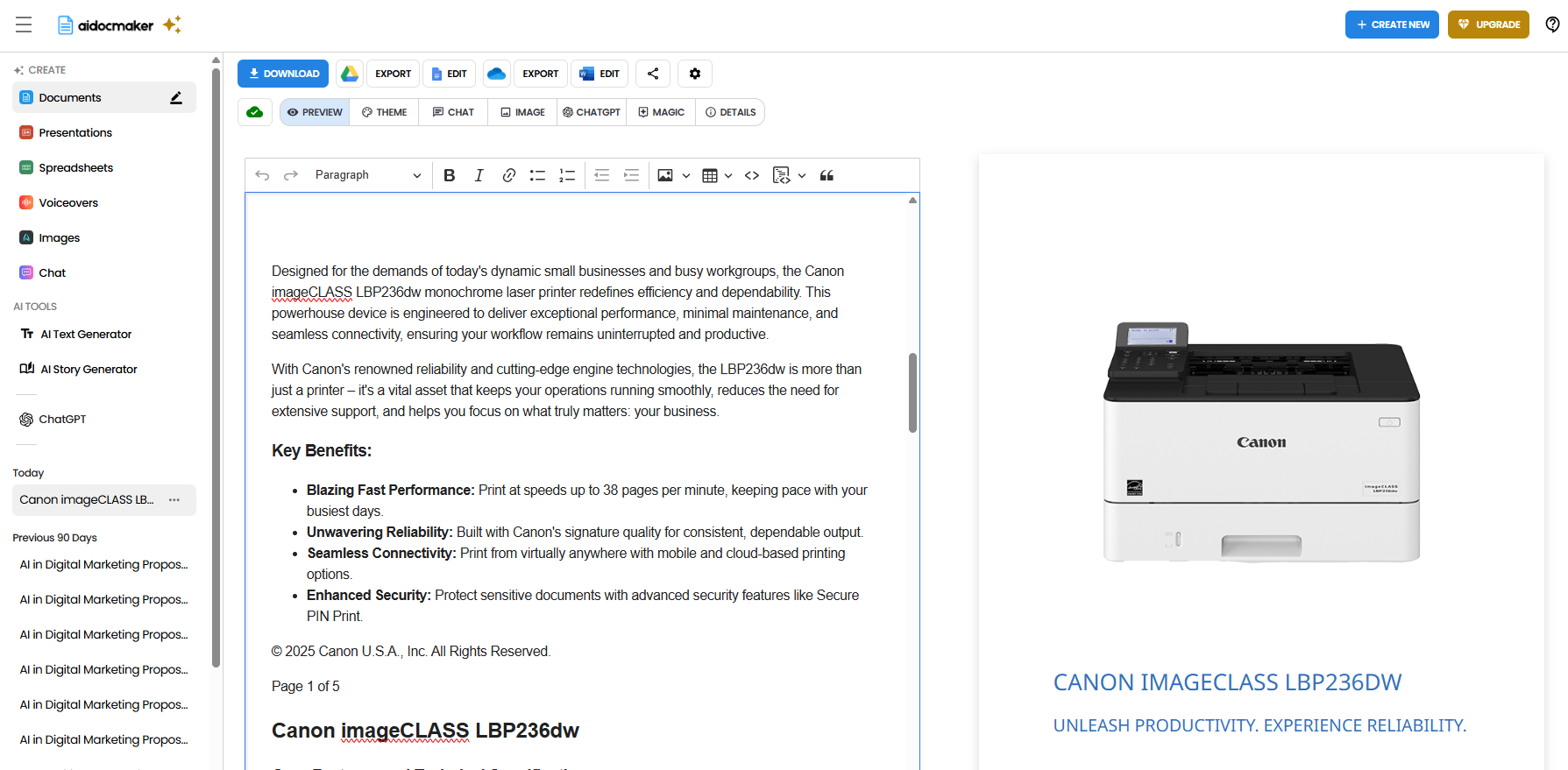This screenshot has width=1568, height=770.
Task: Click the aidocmaker logo
Action: (x=118, y=25)
